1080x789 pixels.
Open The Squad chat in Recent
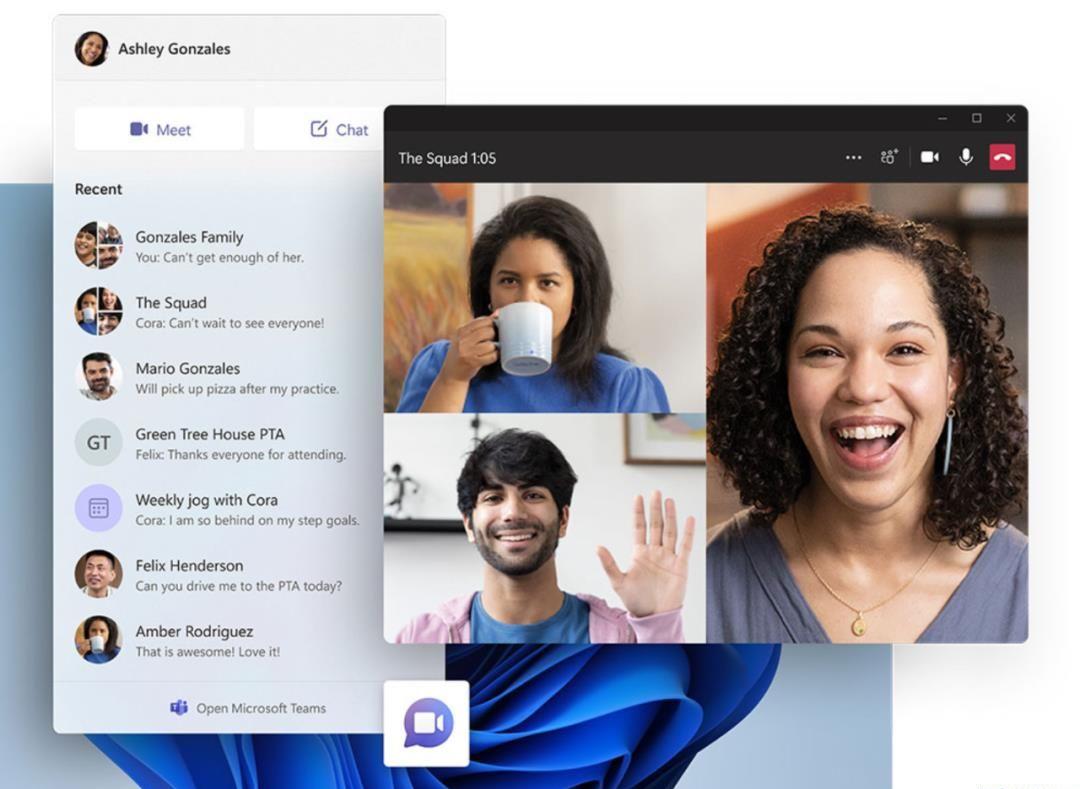pos(218,311)
